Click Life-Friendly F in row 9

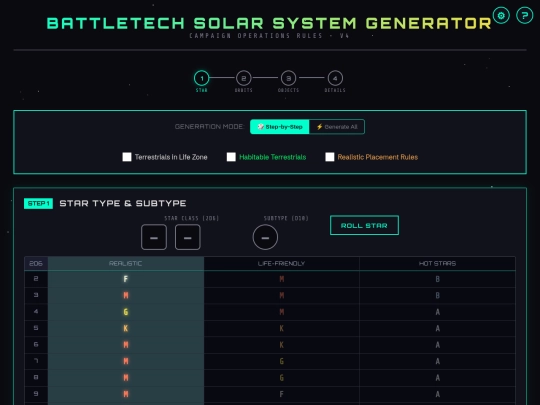282,394
